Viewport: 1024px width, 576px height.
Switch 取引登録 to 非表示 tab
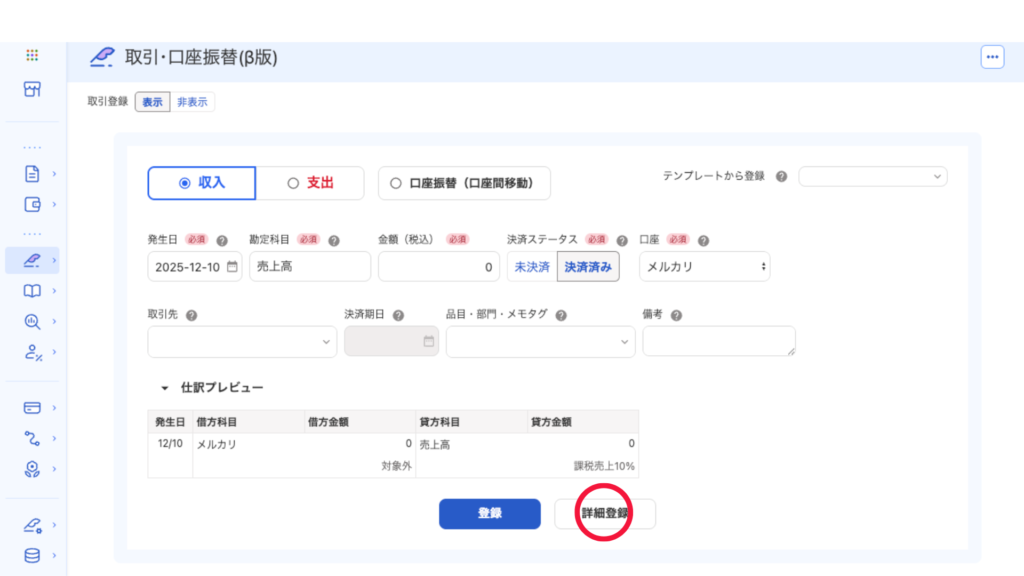(x=193, y=102)
